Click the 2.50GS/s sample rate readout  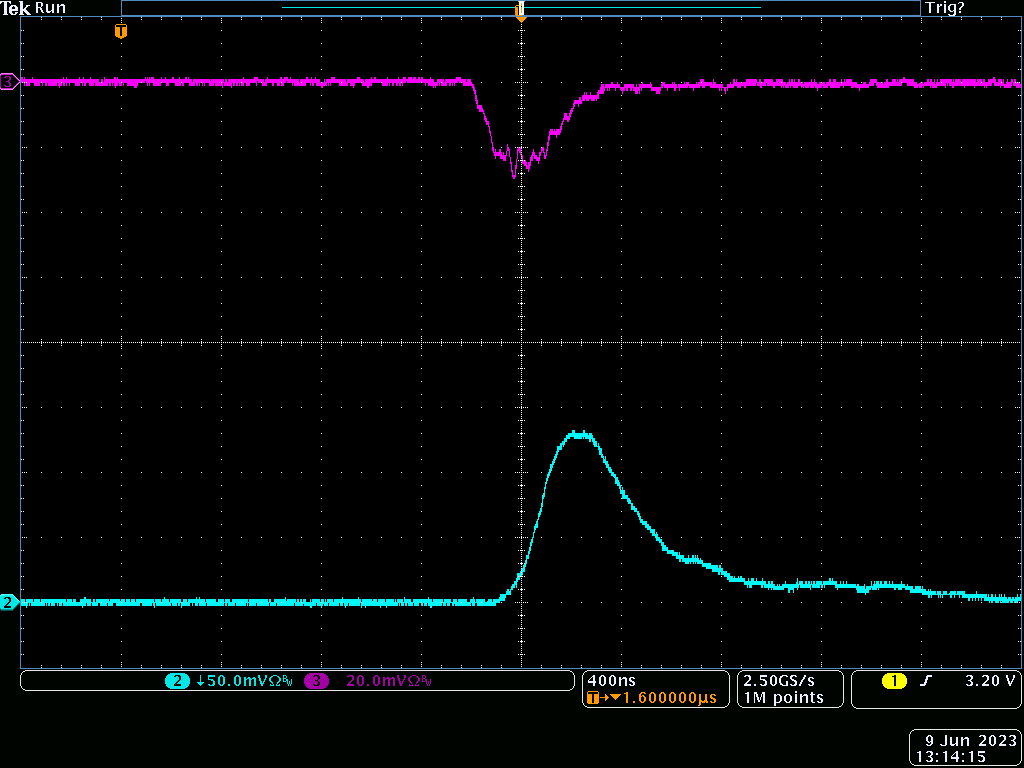779,680
